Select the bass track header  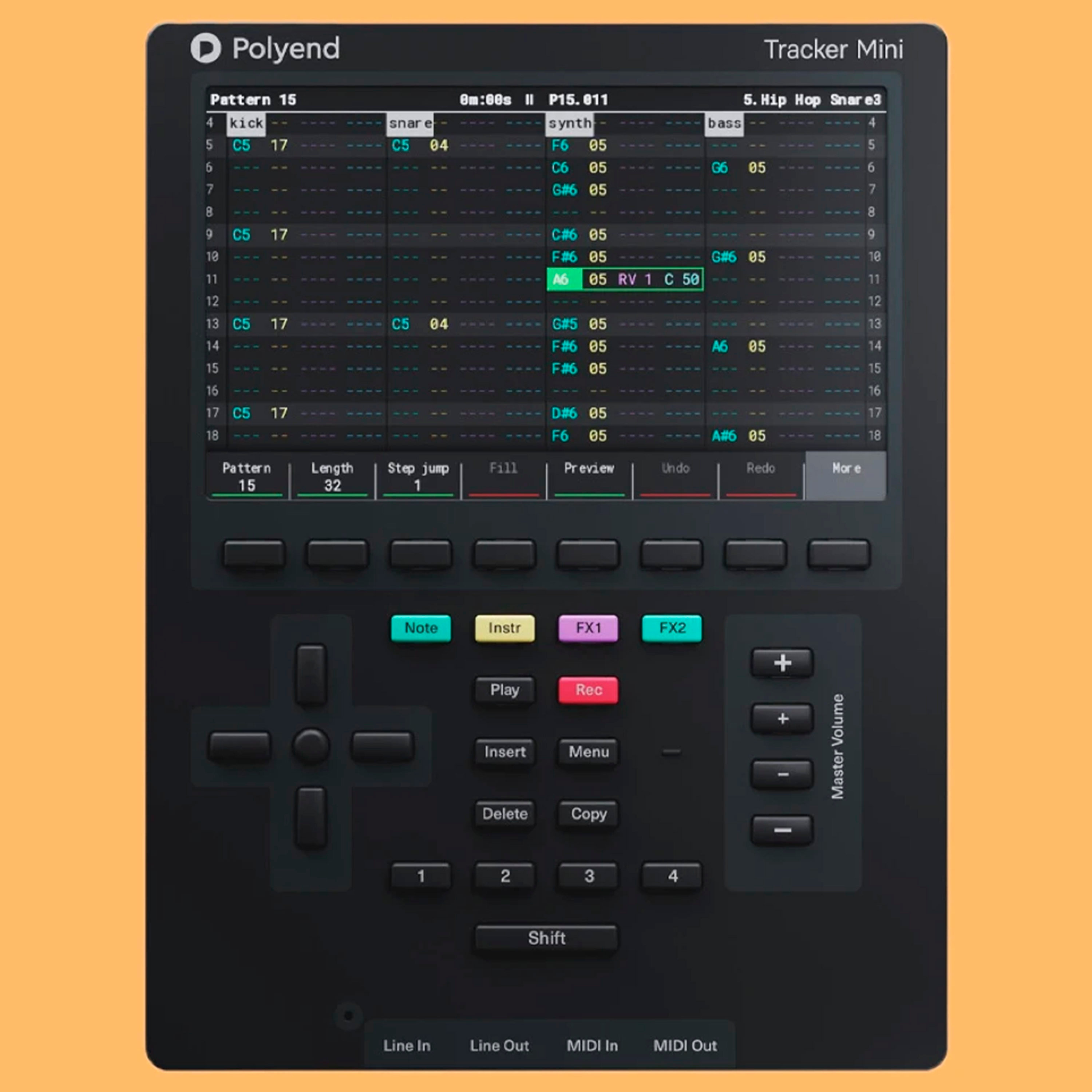tap(724, 123)
